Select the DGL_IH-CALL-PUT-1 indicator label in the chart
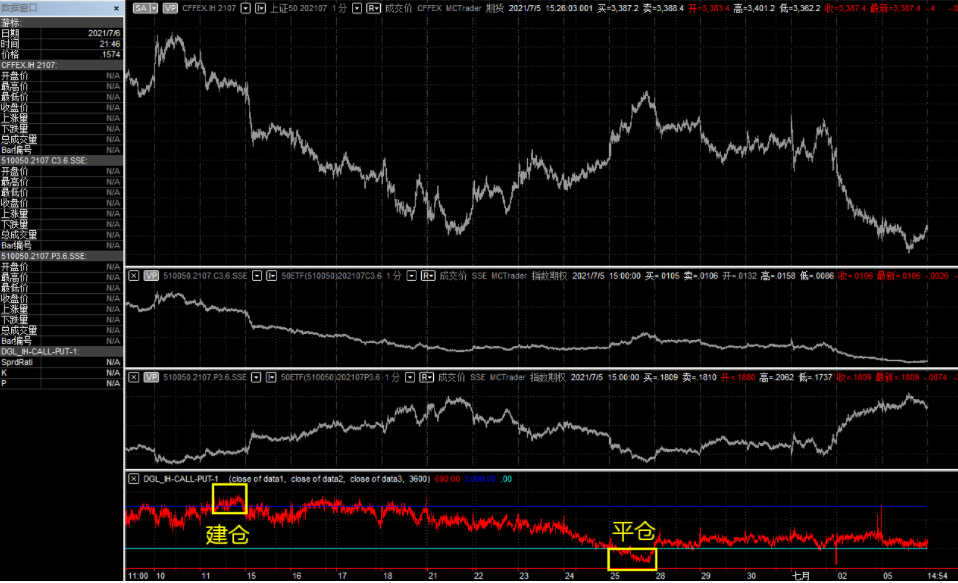This screenshot has height=583, width=958. point(181,479)
